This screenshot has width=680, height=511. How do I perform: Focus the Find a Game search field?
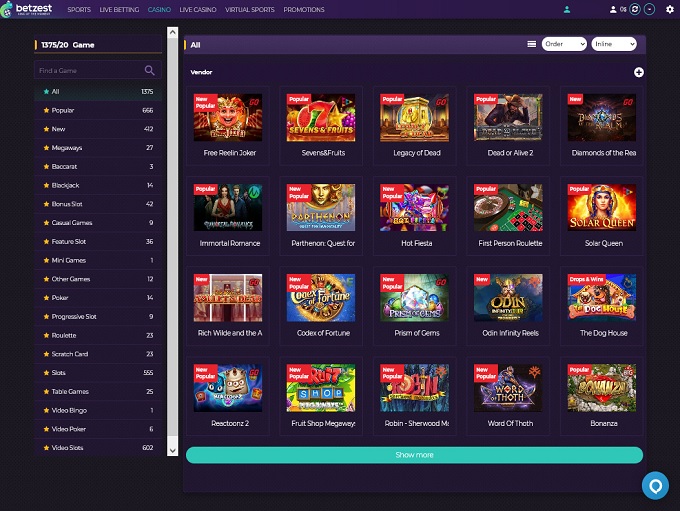tap(98, 70)
